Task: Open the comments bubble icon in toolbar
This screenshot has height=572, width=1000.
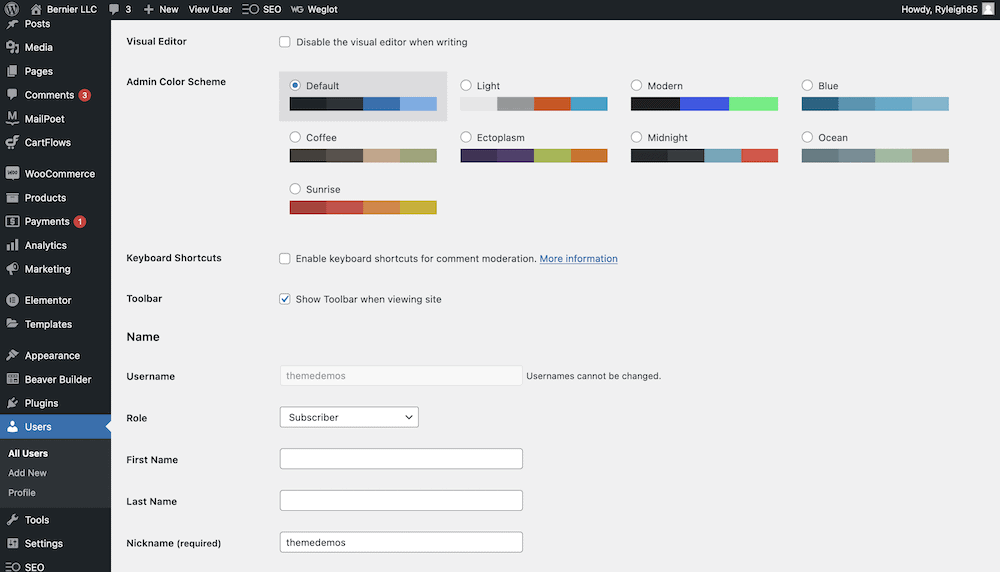Action: (114, 9)
